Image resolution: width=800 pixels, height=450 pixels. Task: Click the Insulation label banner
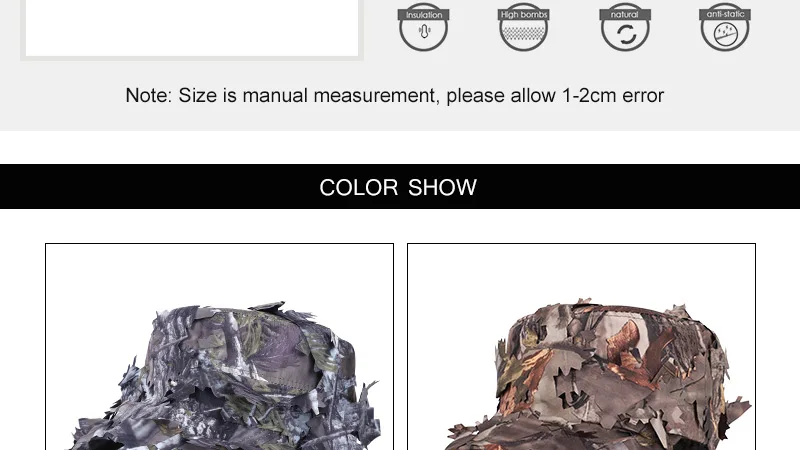[423, 14]
